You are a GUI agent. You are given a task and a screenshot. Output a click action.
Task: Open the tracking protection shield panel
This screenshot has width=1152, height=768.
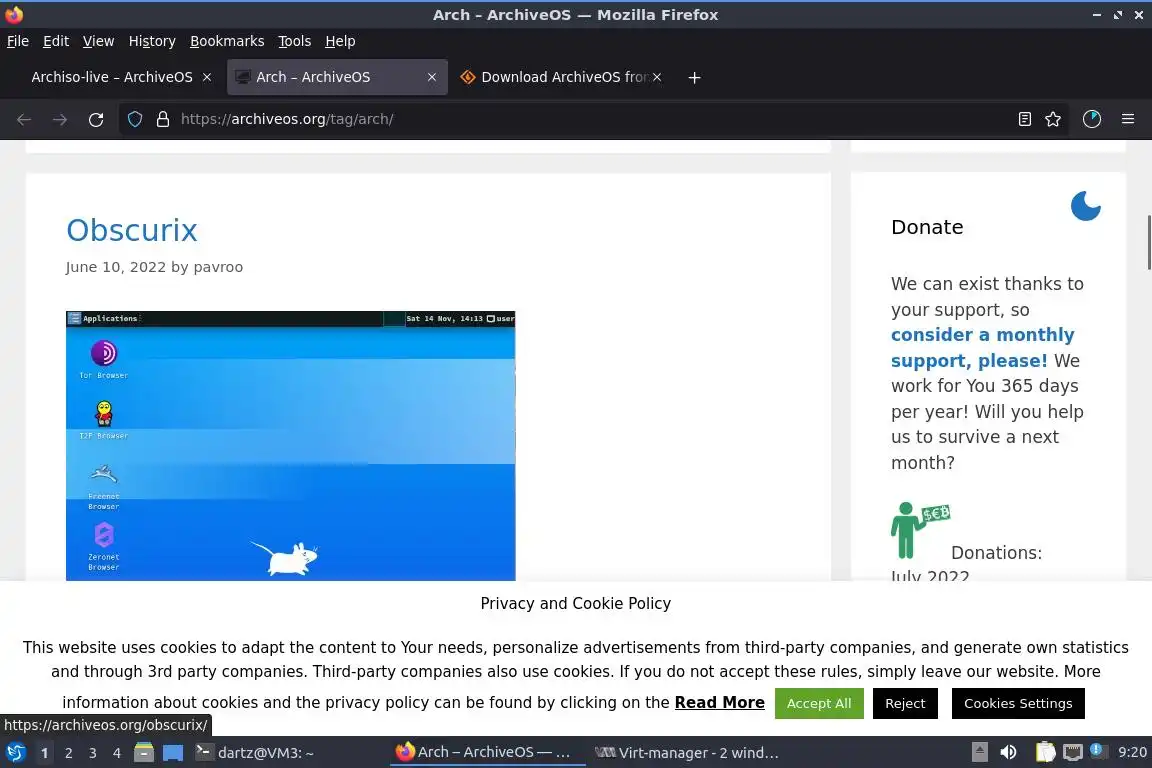(134, 119)
